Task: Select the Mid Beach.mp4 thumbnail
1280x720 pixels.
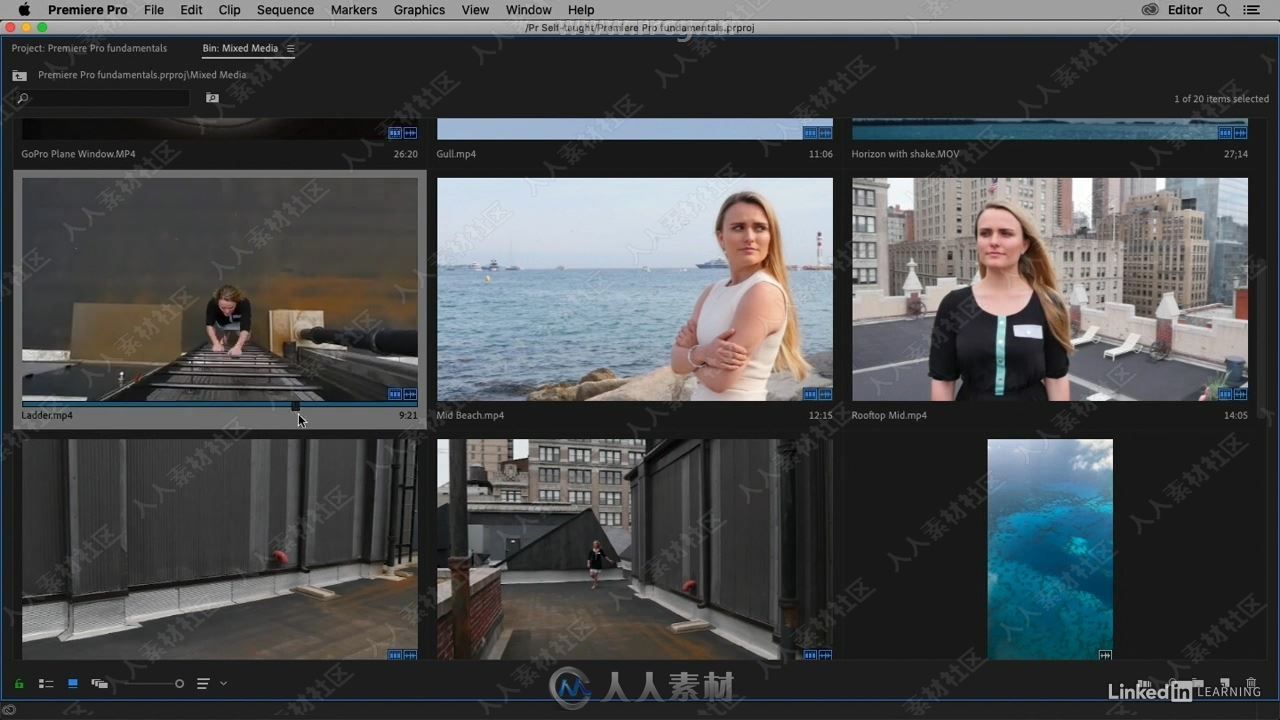Action: [x=635, y=290]
